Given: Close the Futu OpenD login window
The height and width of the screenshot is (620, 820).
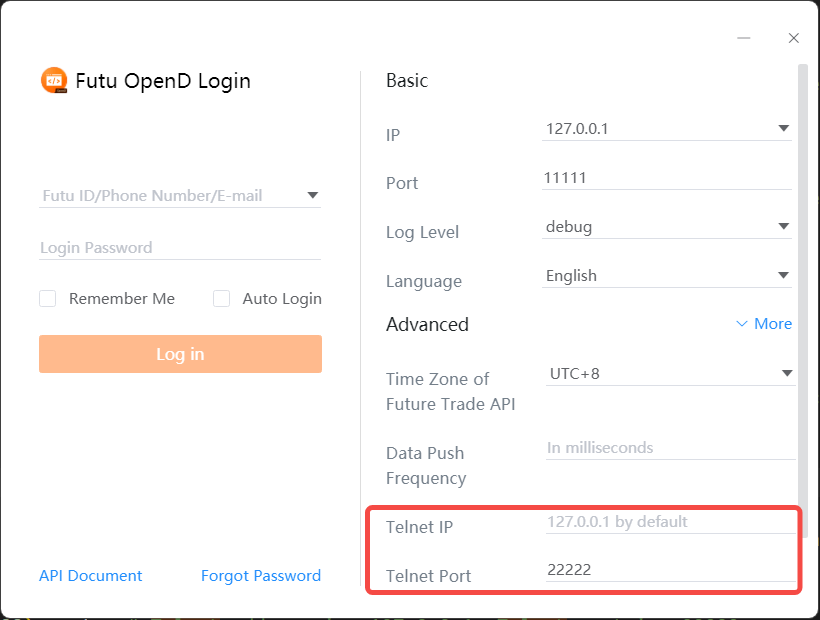Looking at the screenshot, I should coord(794,38).
